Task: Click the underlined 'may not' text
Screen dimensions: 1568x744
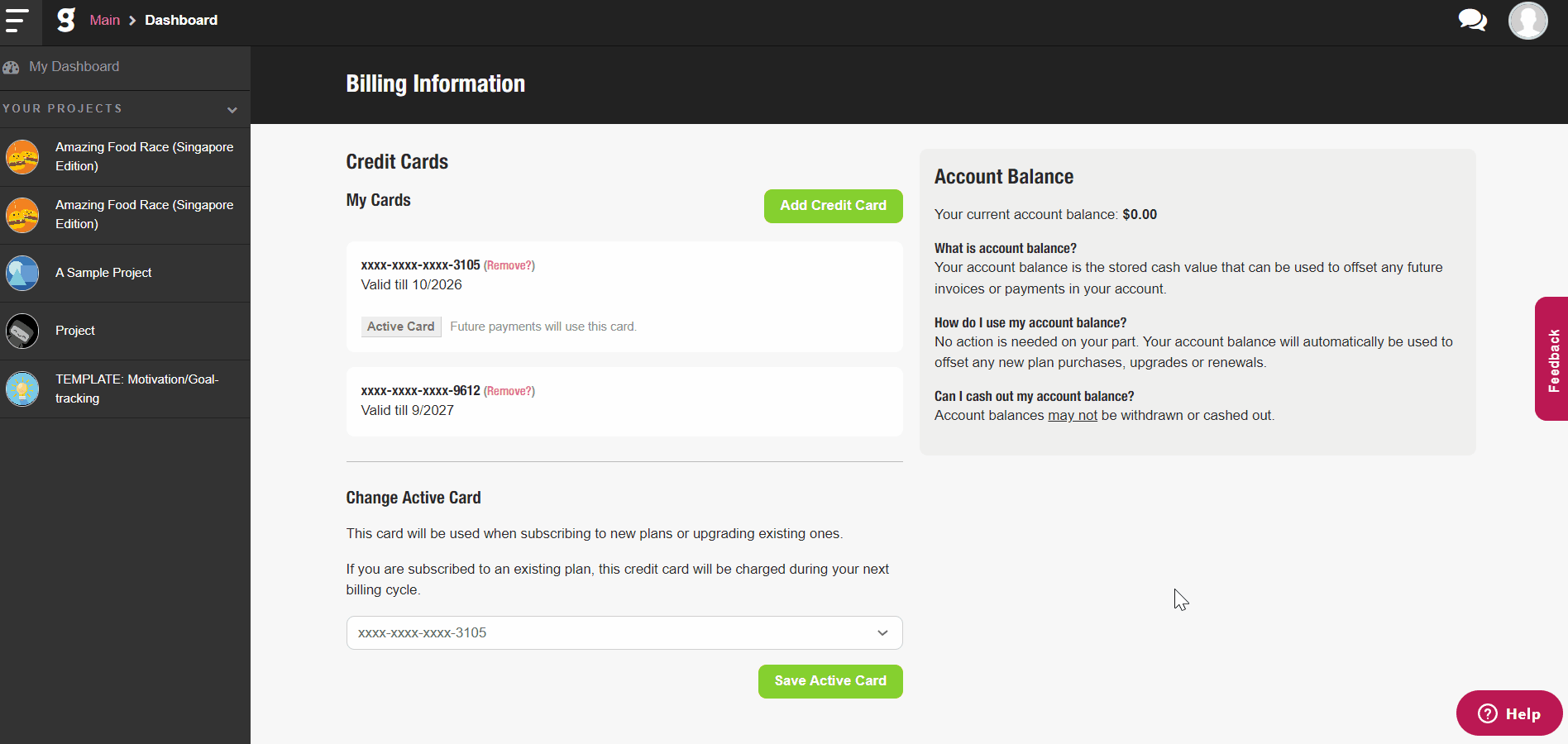Action: click(x=1073, y=416)
